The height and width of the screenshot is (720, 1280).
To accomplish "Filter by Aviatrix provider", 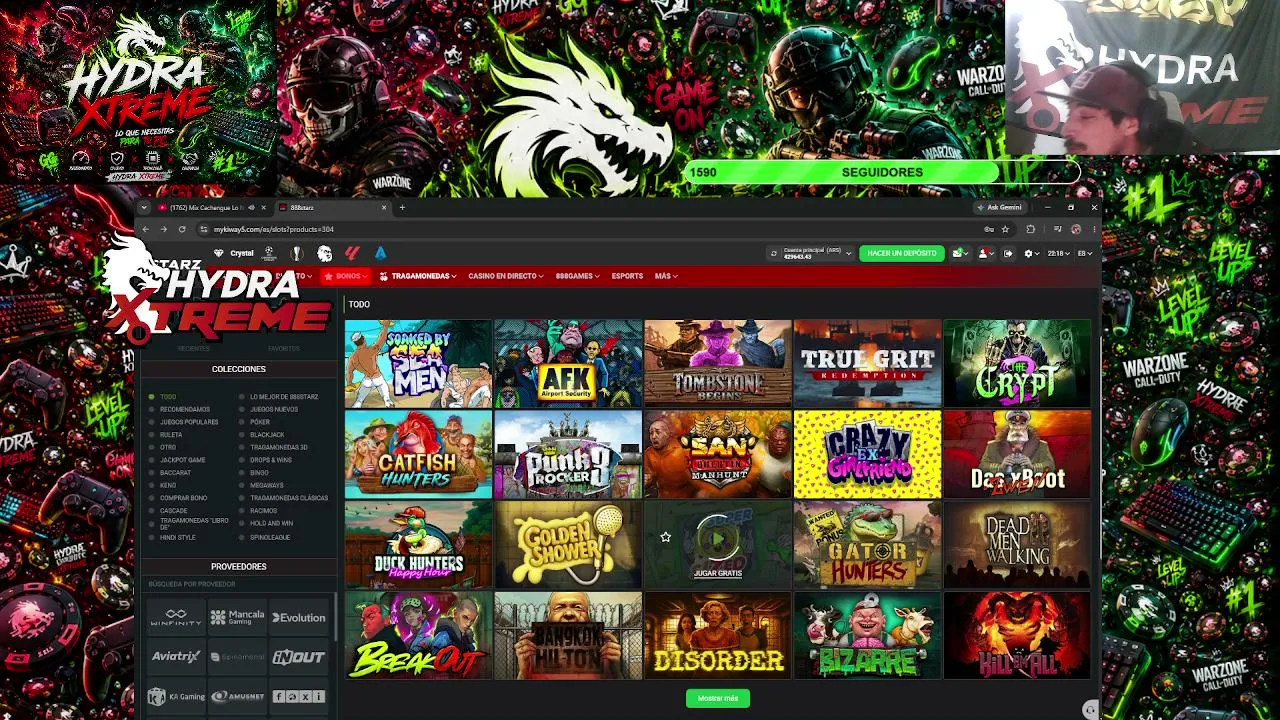I will pos(176,657).
